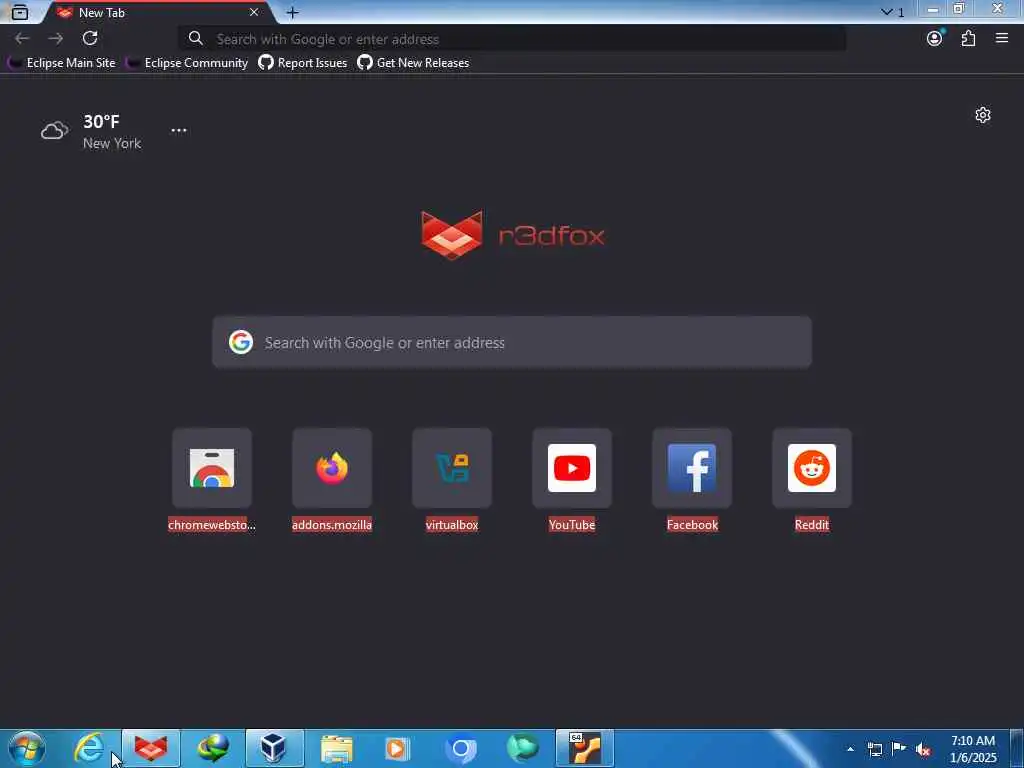Click the 30°F temperature reading
Screen dimensions: 1024x768
tap(101, 121)
